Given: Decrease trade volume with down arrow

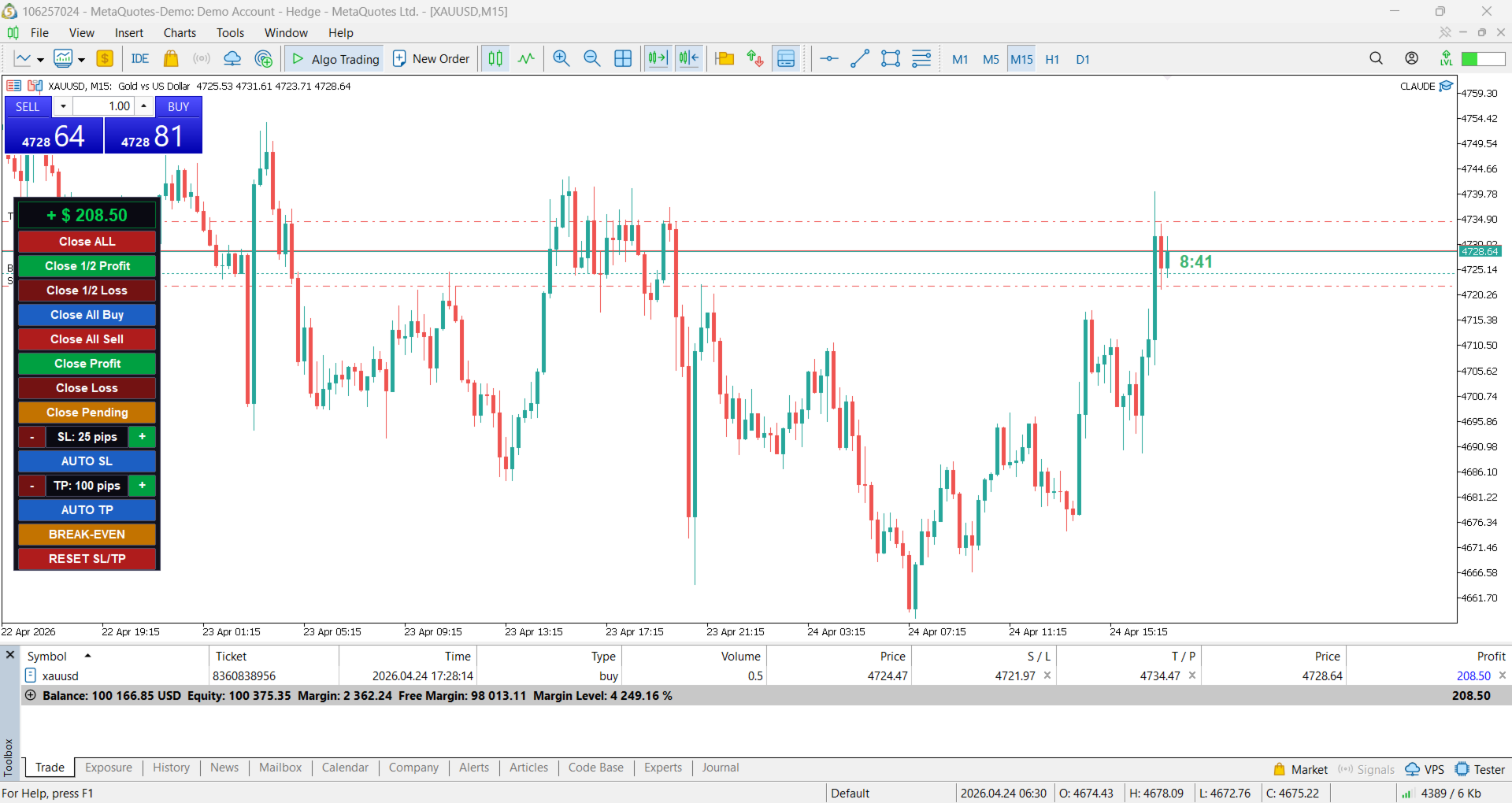Looking at the screenshot, I should [x=63, y=106].
